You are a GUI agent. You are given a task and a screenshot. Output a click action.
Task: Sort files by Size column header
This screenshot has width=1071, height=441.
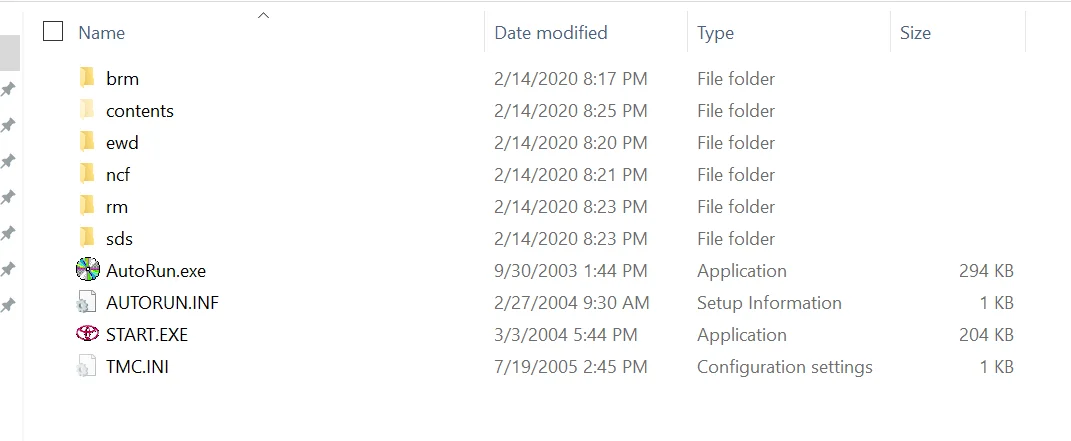pos(915,32)
